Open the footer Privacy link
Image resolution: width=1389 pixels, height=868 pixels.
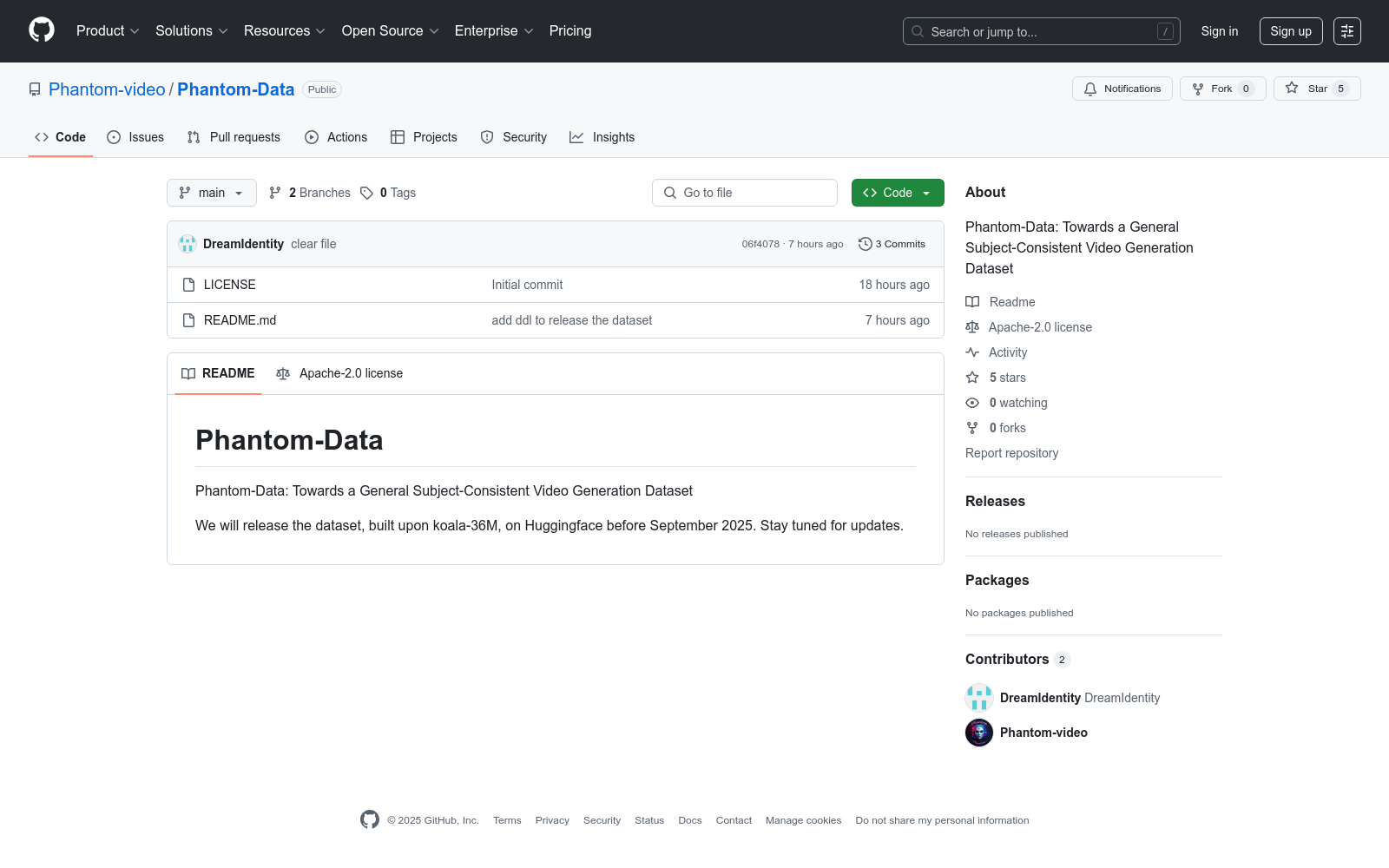(552, 820)
